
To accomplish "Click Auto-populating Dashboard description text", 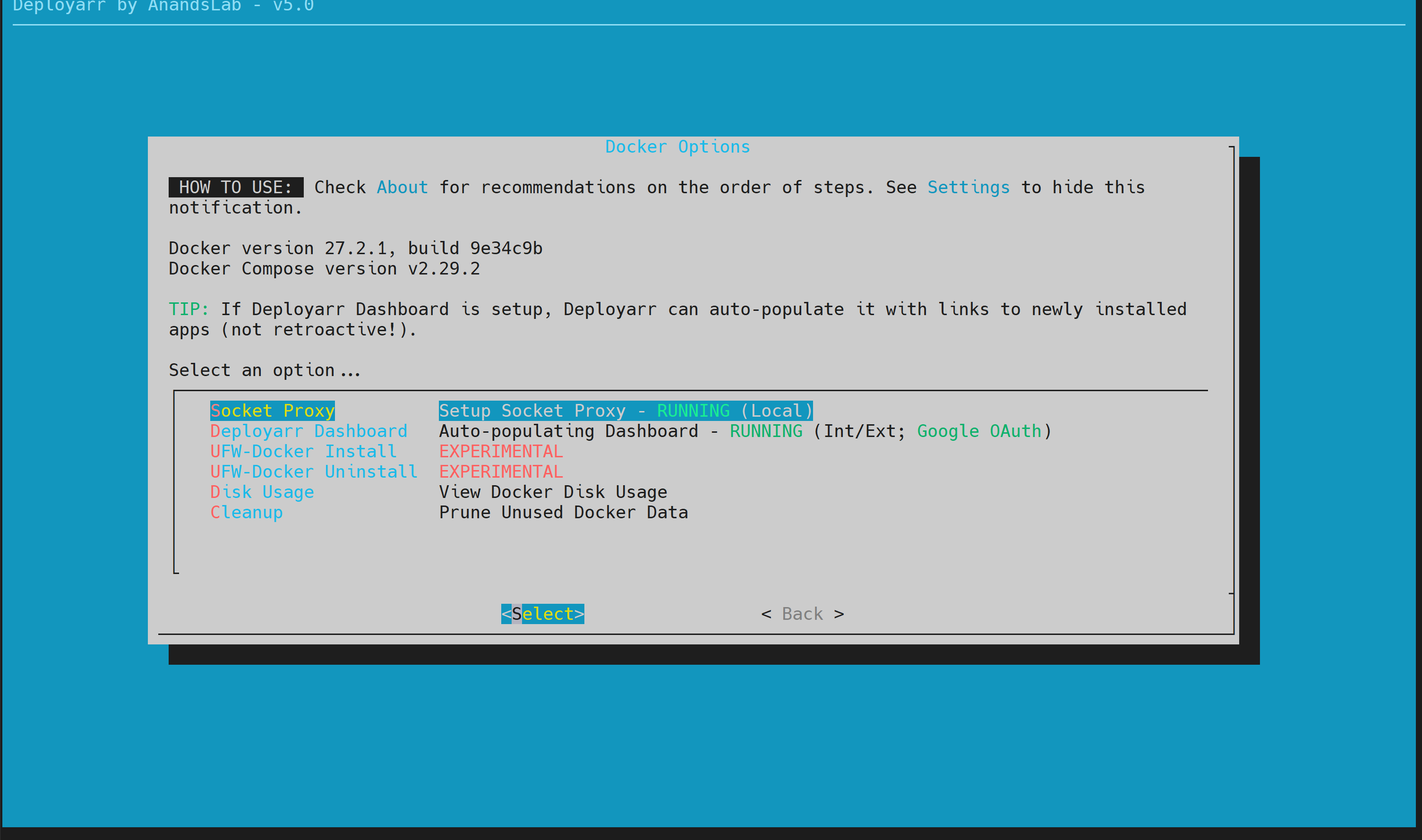I will click(x=569, y=431).
